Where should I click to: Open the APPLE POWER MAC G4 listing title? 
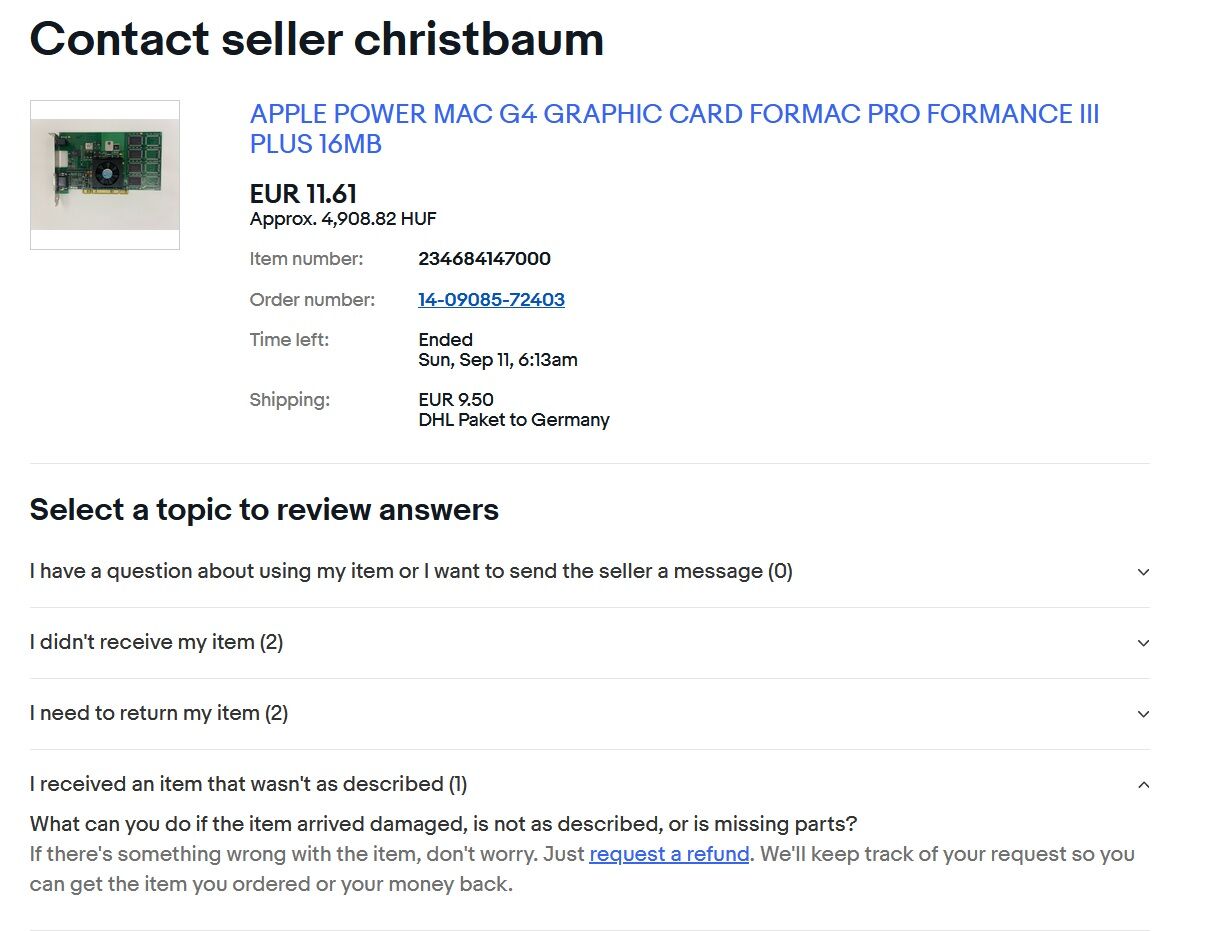pyautogui.click(x=674, y=129)
